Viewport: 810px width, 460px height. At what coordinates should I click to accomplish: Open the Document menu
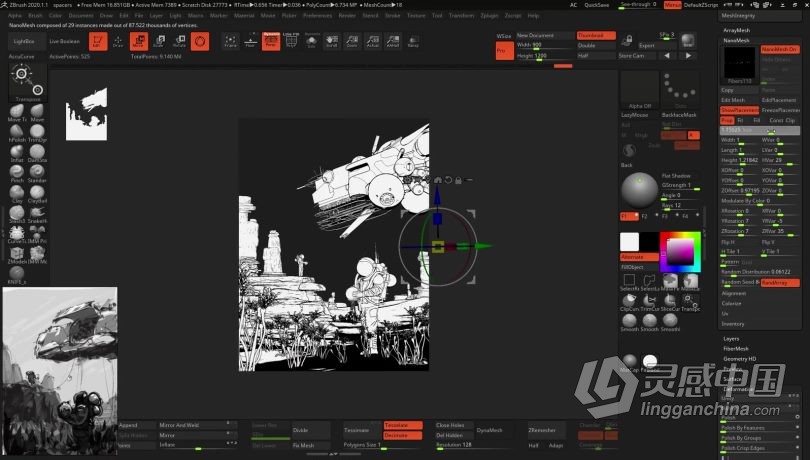point(81,16)
